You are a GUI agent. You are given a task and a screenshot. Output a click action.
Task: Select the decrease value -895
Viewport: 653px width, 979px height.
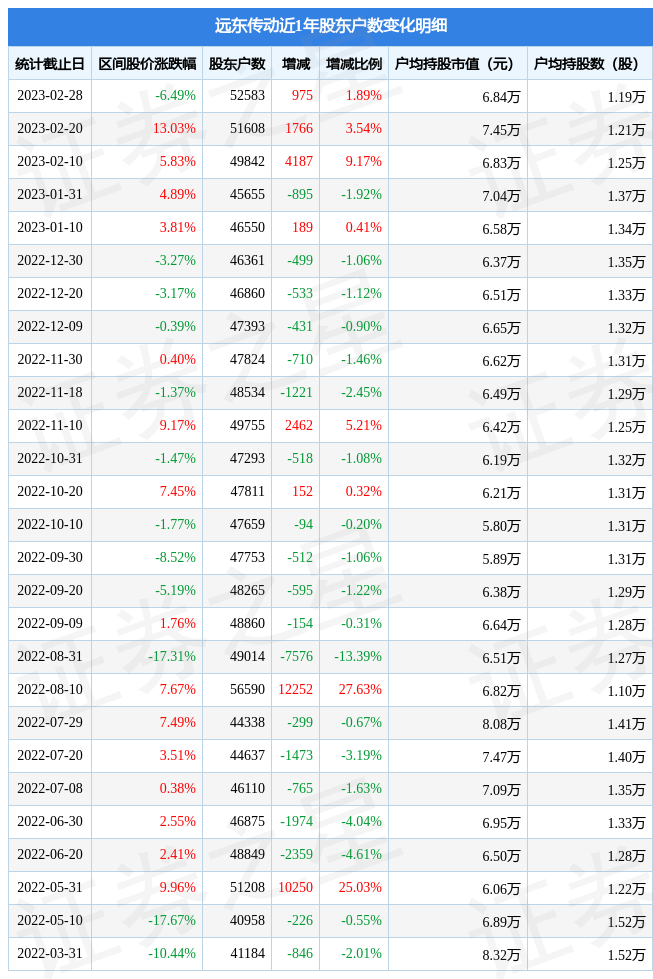(300, 195)
